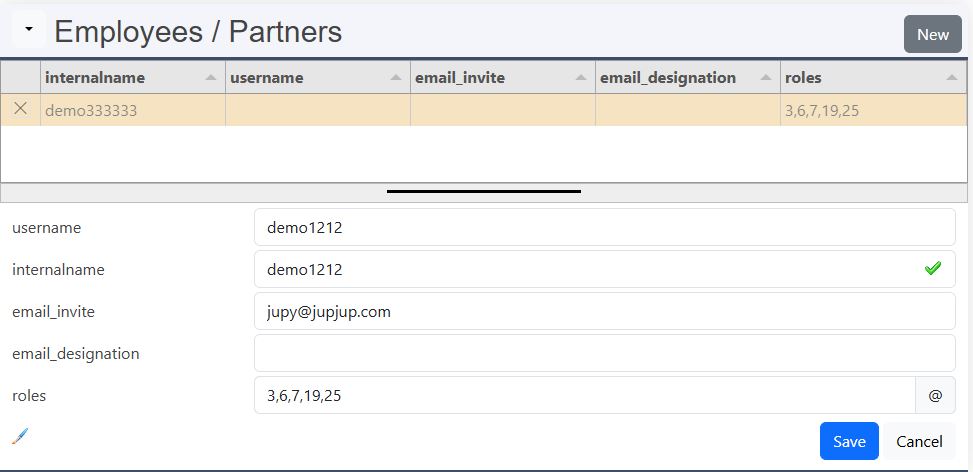
Task: Click the username input field
Action: click(604, 227)
